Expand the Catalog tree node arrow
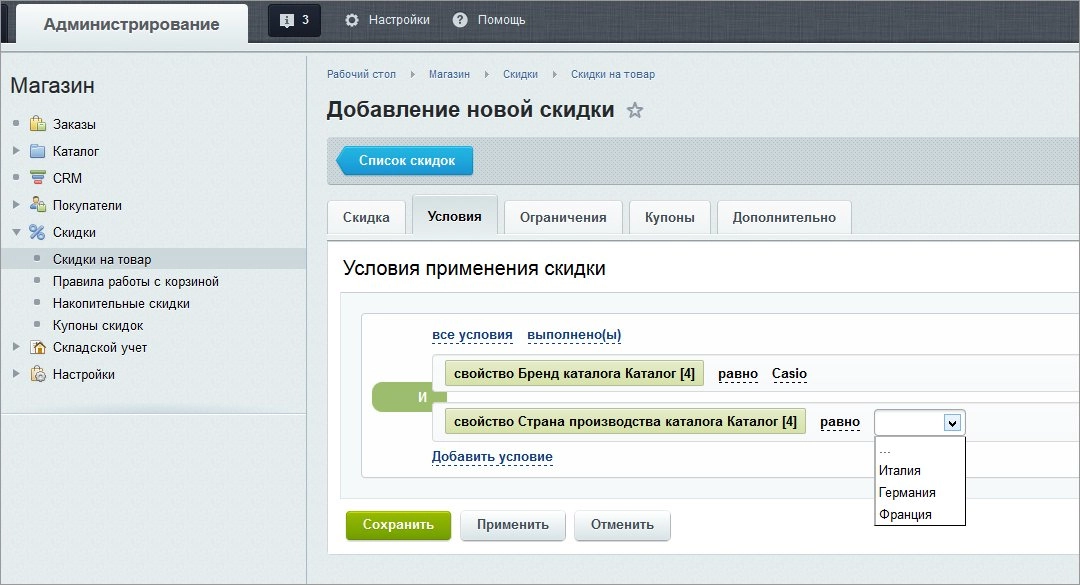This screenshot has width=1080, height=585. pos(17,150)
